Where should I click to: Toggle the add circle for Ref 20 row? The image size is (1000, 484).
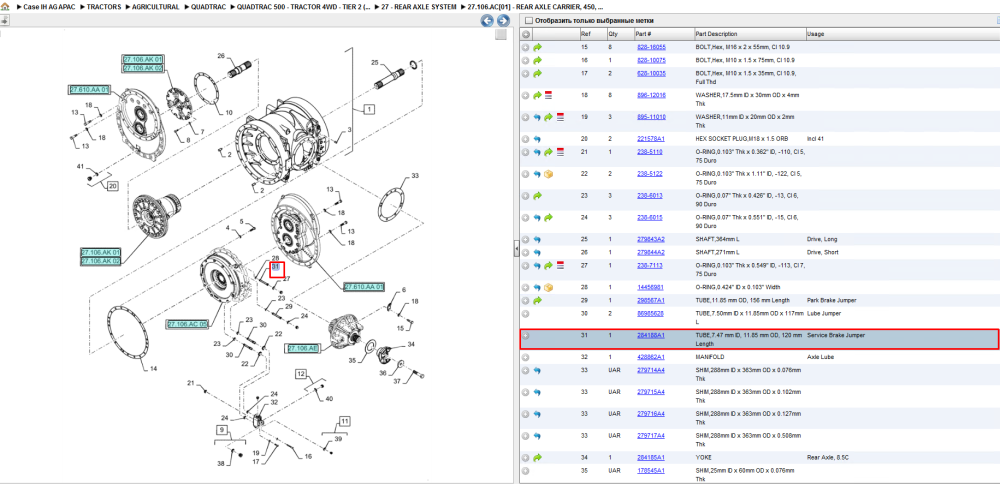point(526,139)
